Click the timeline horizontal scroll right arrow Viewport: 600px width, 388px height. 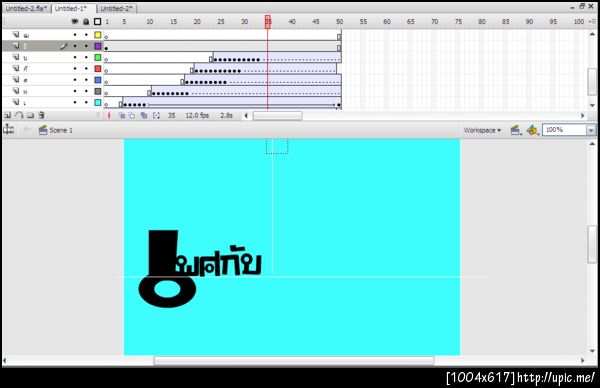[x=583, y=115]
